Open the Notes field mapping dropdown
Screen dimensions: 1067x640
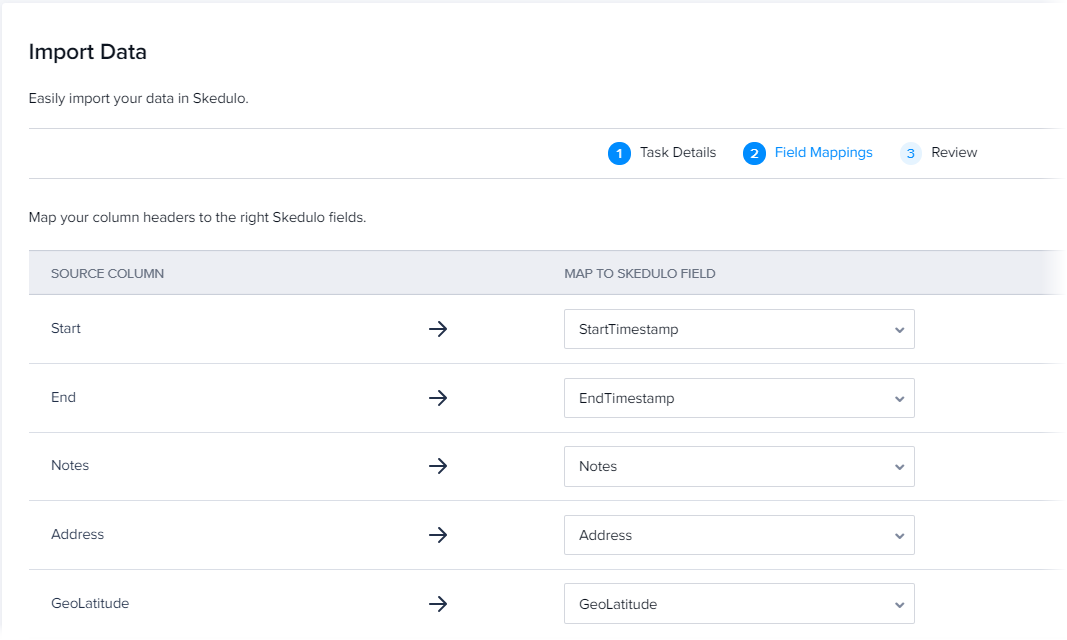click(739, 466)
